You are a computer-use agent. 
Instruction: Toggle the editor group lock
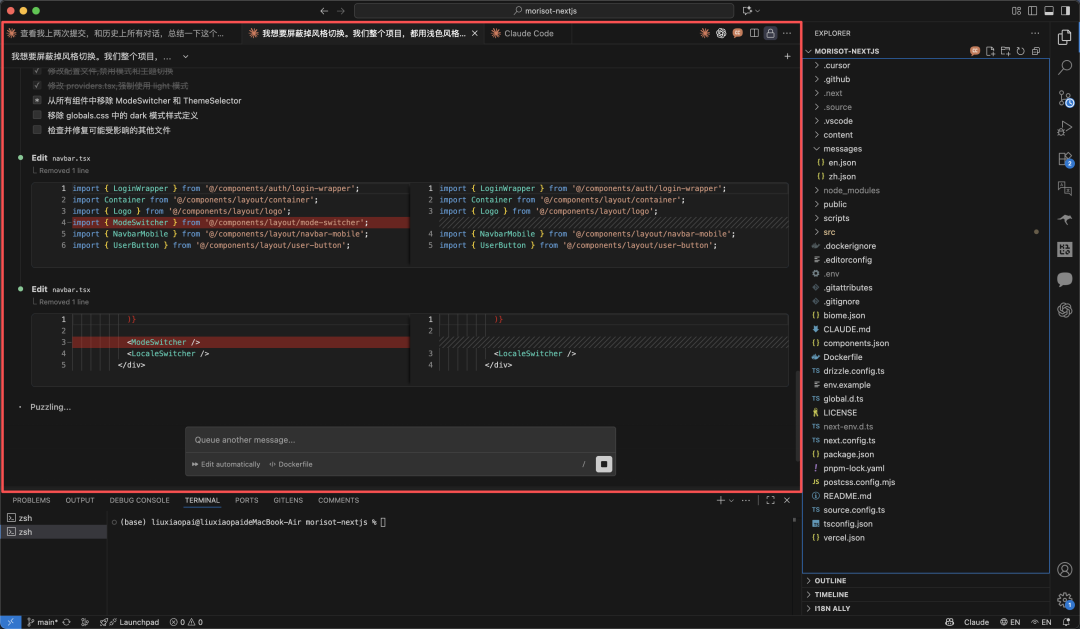tap(771, 33)
